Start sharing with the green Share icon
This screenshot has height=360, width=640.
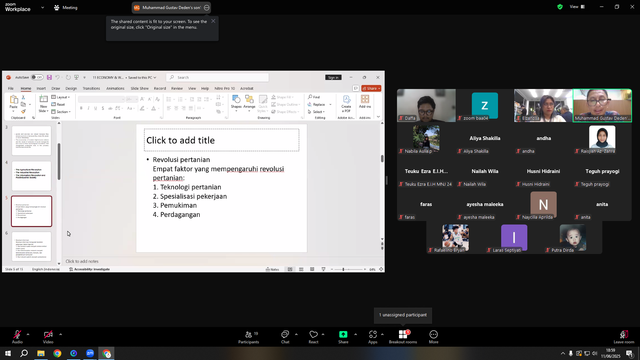pyautogui.click(x=343, y=334)
